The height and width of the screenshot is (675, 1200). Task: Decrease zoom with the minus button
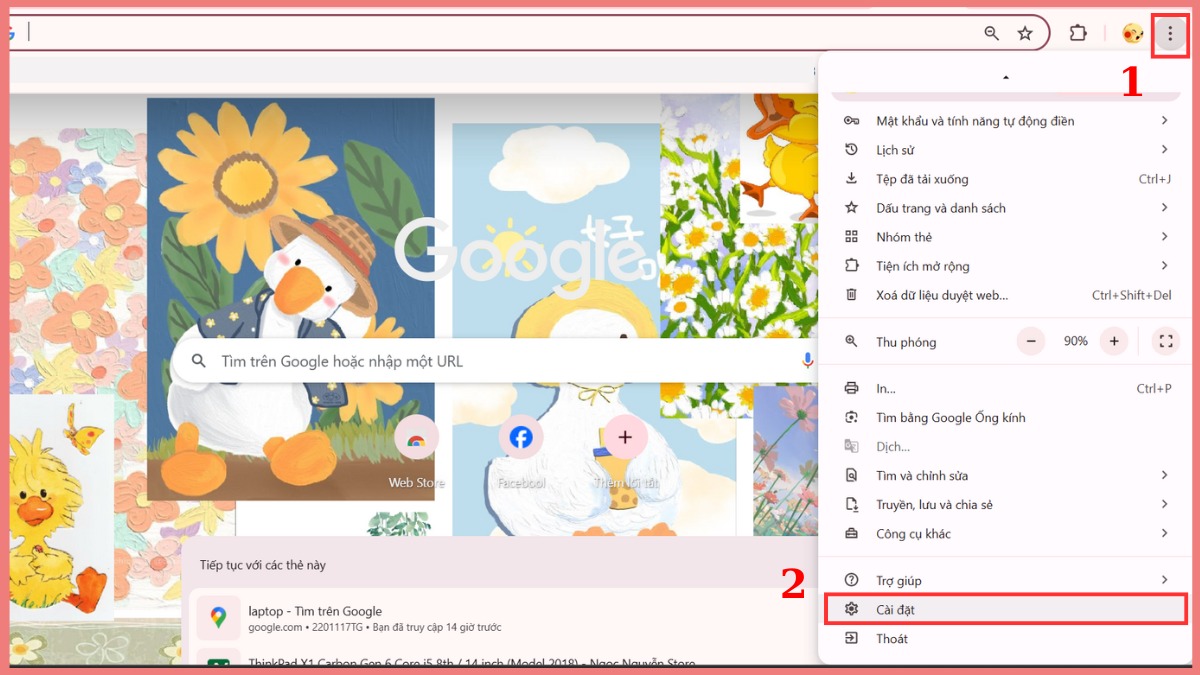(1030, 341)
